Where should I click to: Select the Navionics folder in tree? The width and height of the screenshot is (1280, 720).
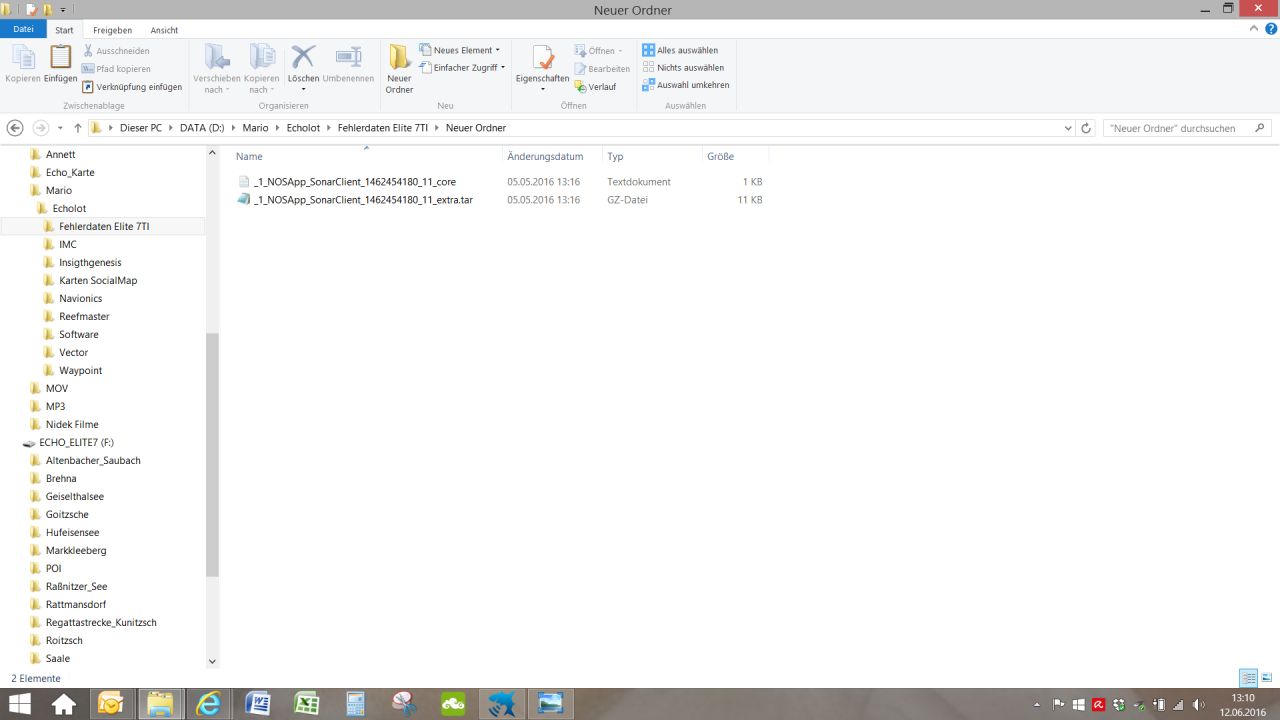(80, 298)
